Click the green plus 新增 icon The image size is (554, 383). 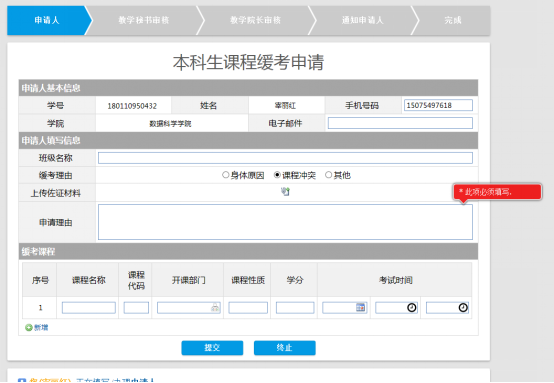(29, 328)
